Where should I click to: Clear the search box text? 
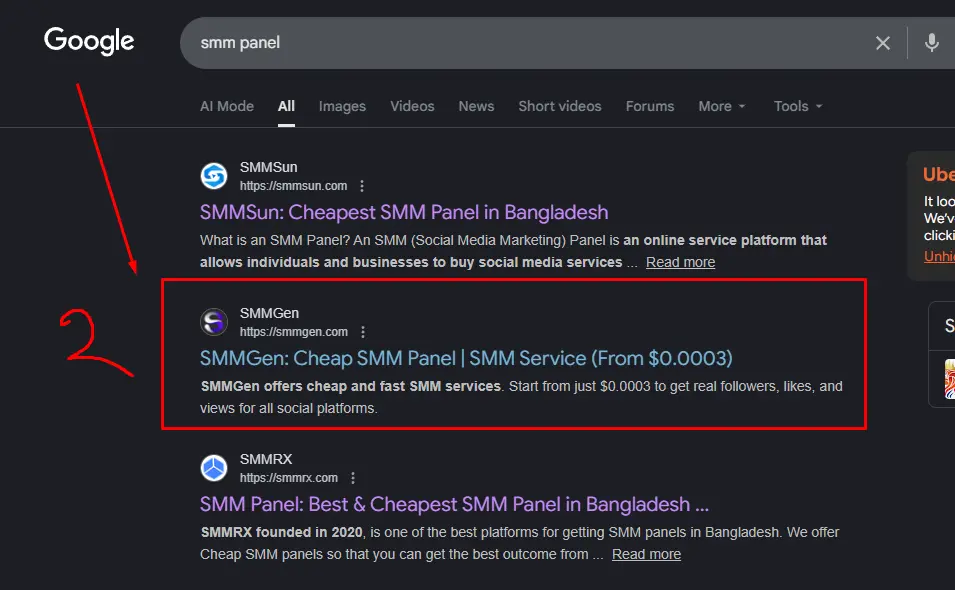click(x=883, y=43)
